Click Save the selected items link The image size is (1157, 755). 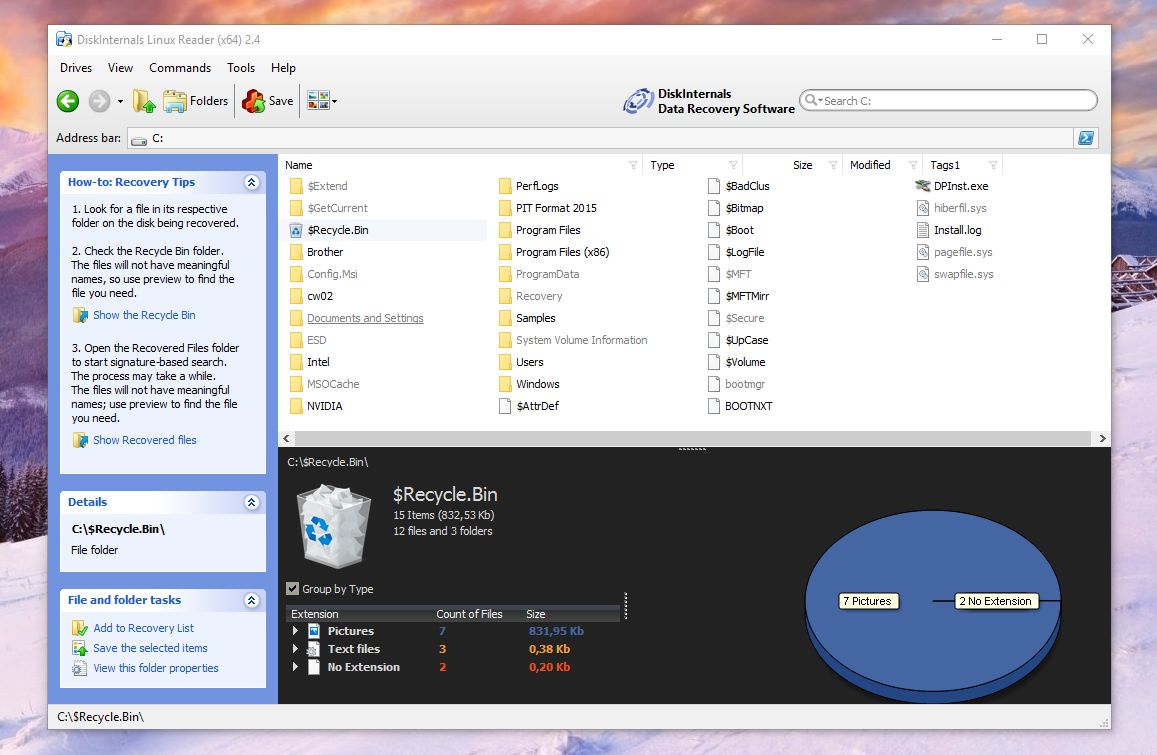click(x=151, y=648)
